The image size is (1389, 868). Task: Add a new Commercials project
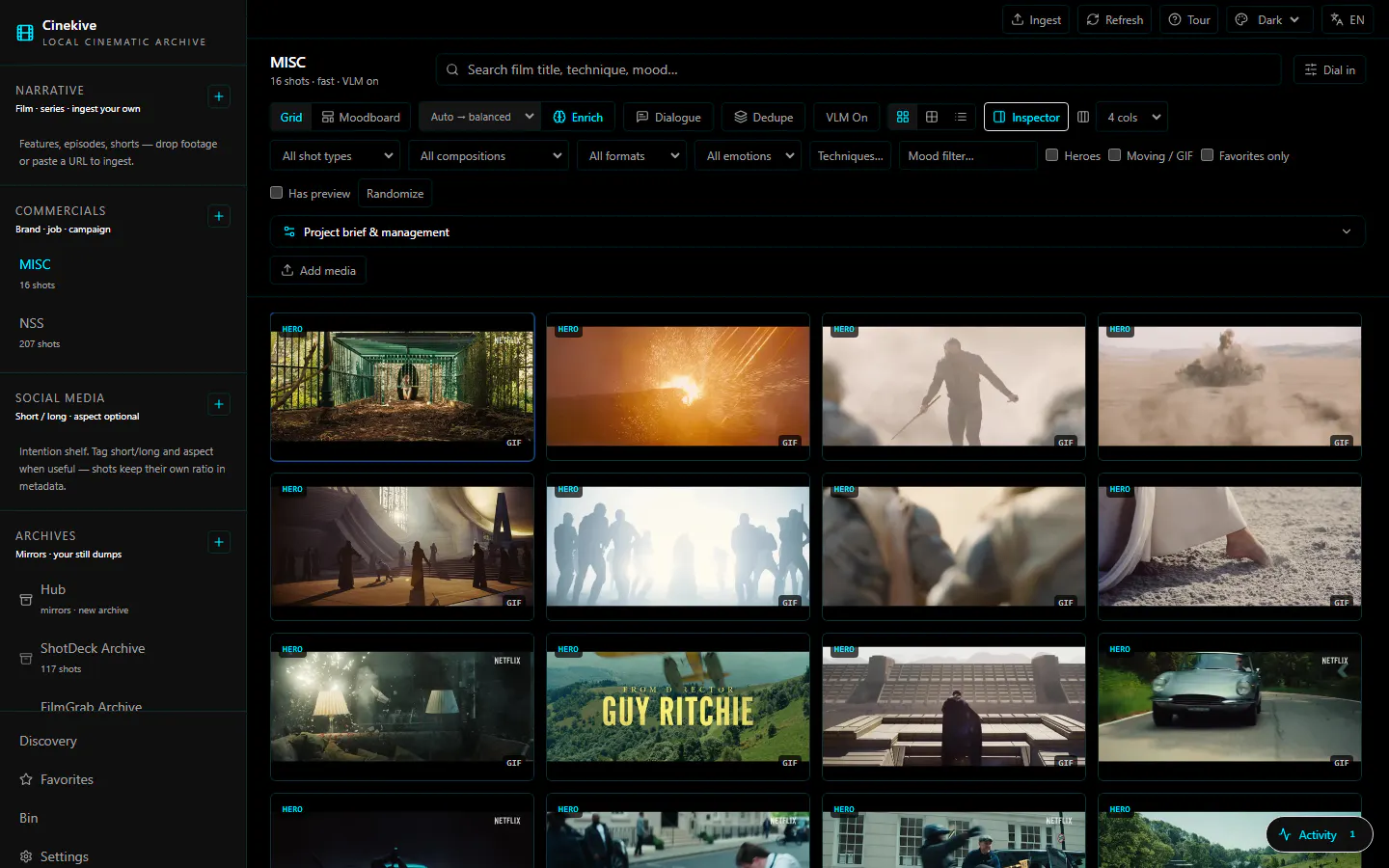pos(219,216)
